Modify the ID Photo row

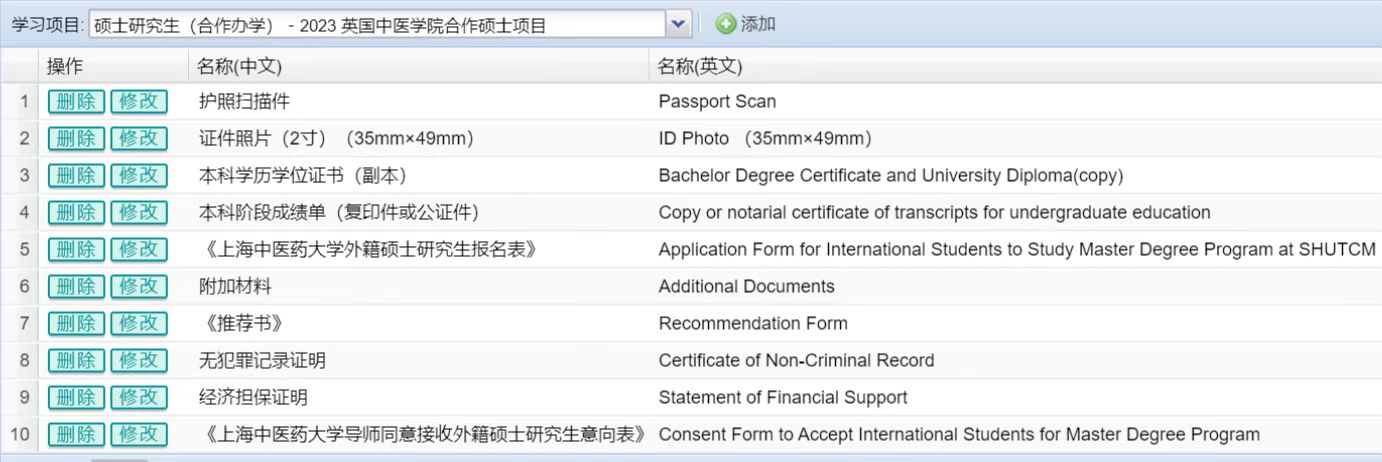click(138, 138)
